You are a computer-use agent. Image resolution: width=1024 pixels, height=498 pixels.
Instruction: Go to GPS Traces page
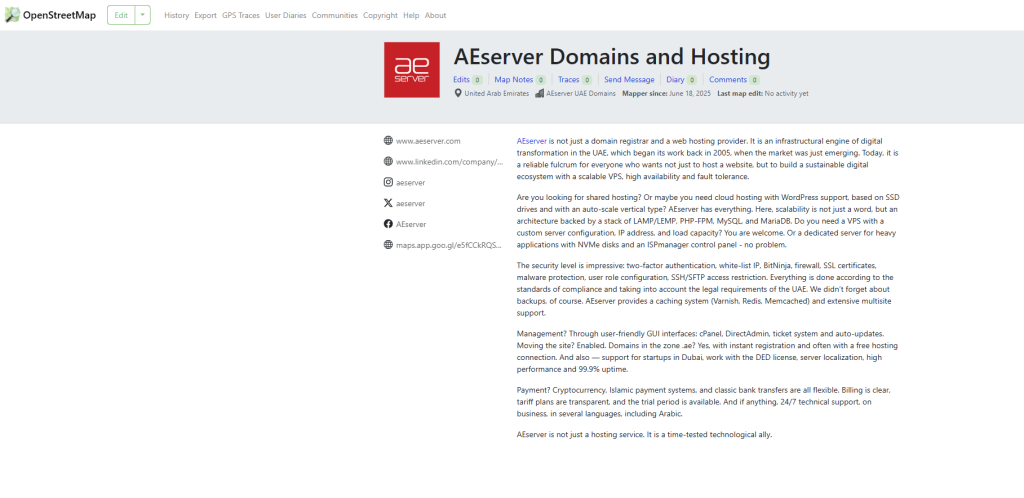240,16
